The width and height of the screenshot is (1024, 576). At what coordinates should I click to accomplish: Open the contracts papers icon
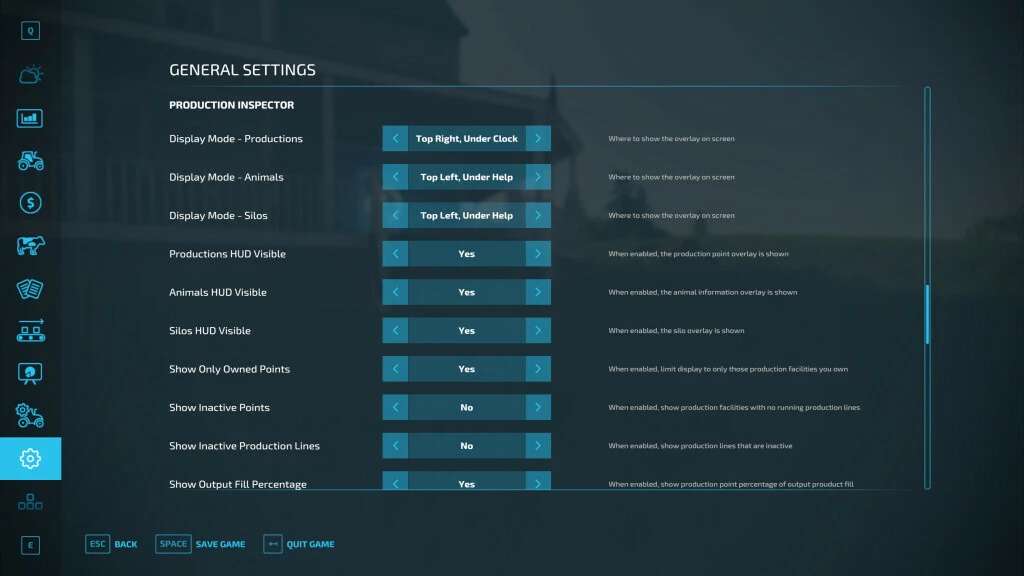[x=30, y=289]
